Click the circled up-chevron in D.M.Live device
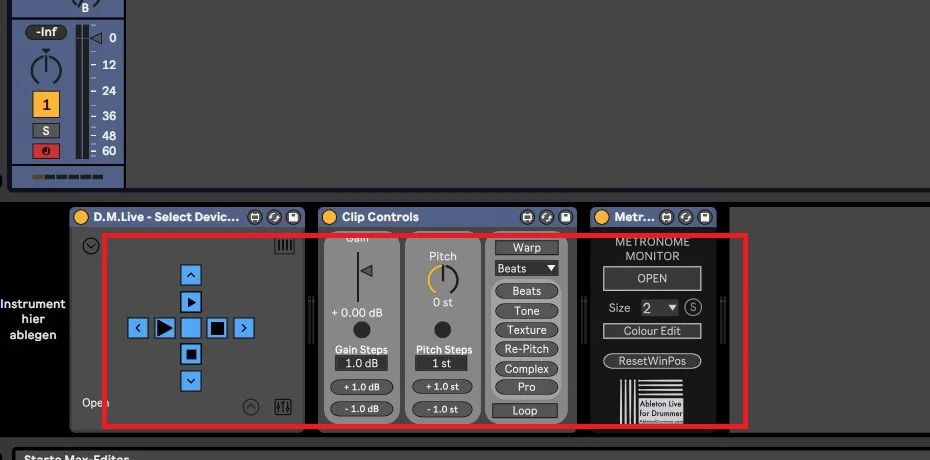930x460 pixels. [x=251, y=407]
